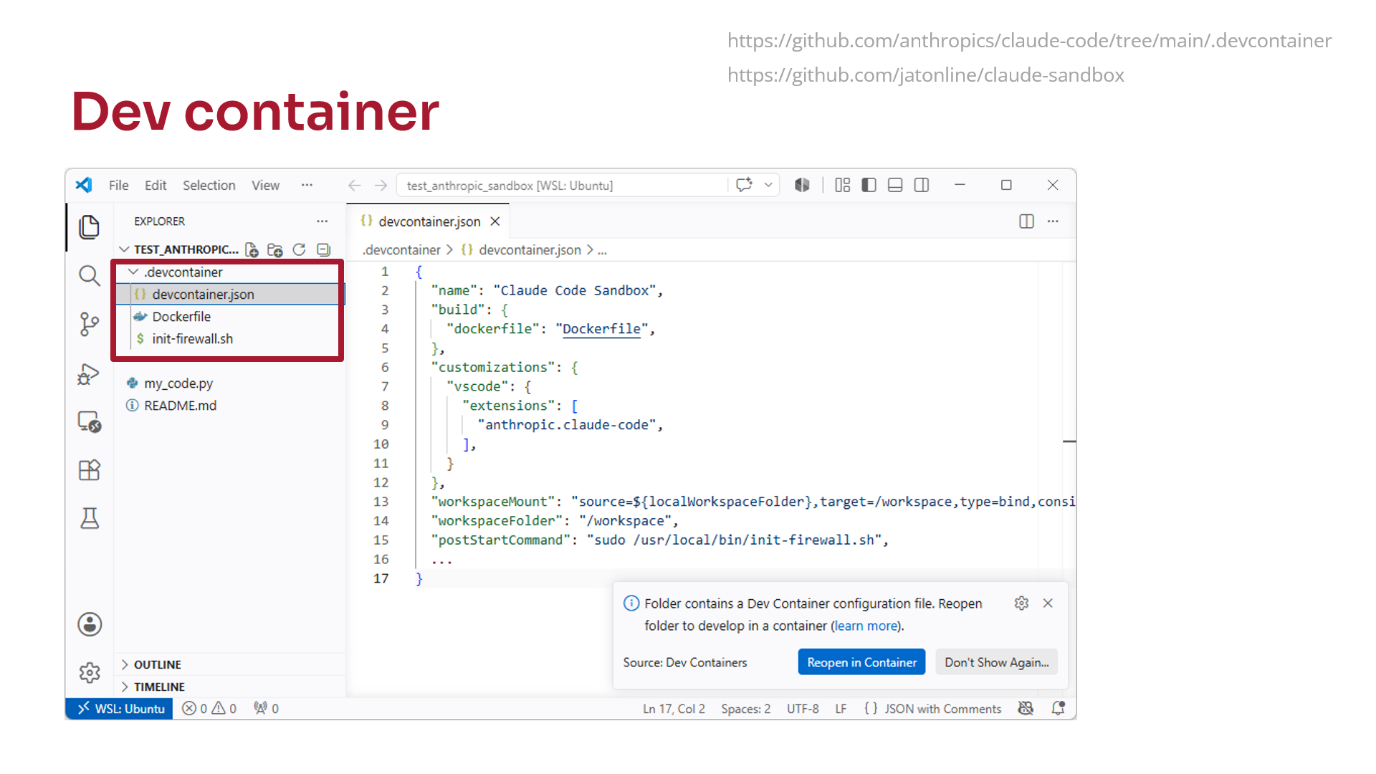Select init-firewall.sh in Explorer
The image size is (1376, 774).
192,339
